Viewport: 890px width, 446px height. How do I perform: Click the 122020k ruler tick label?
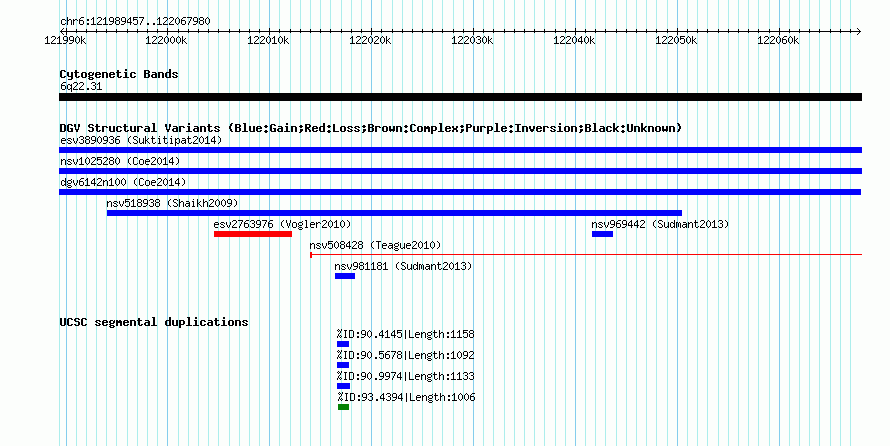point(370,41)
